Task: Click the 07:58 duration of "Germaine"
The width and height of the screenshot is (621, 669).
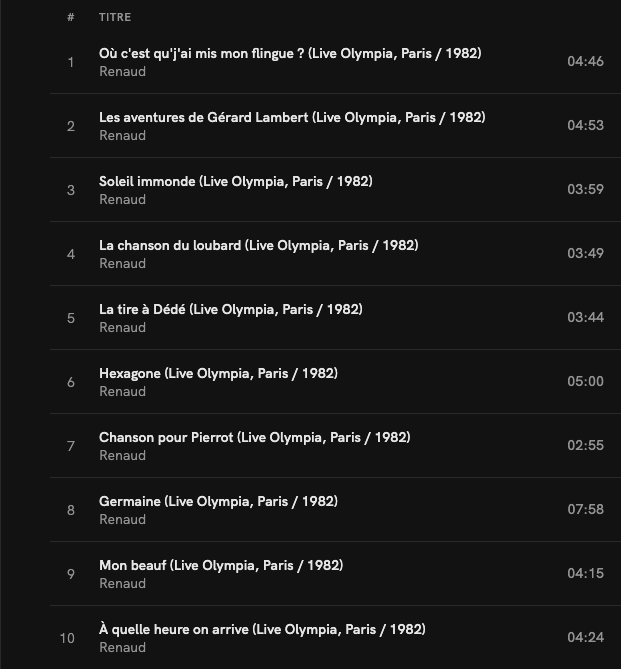Action: 585,510
